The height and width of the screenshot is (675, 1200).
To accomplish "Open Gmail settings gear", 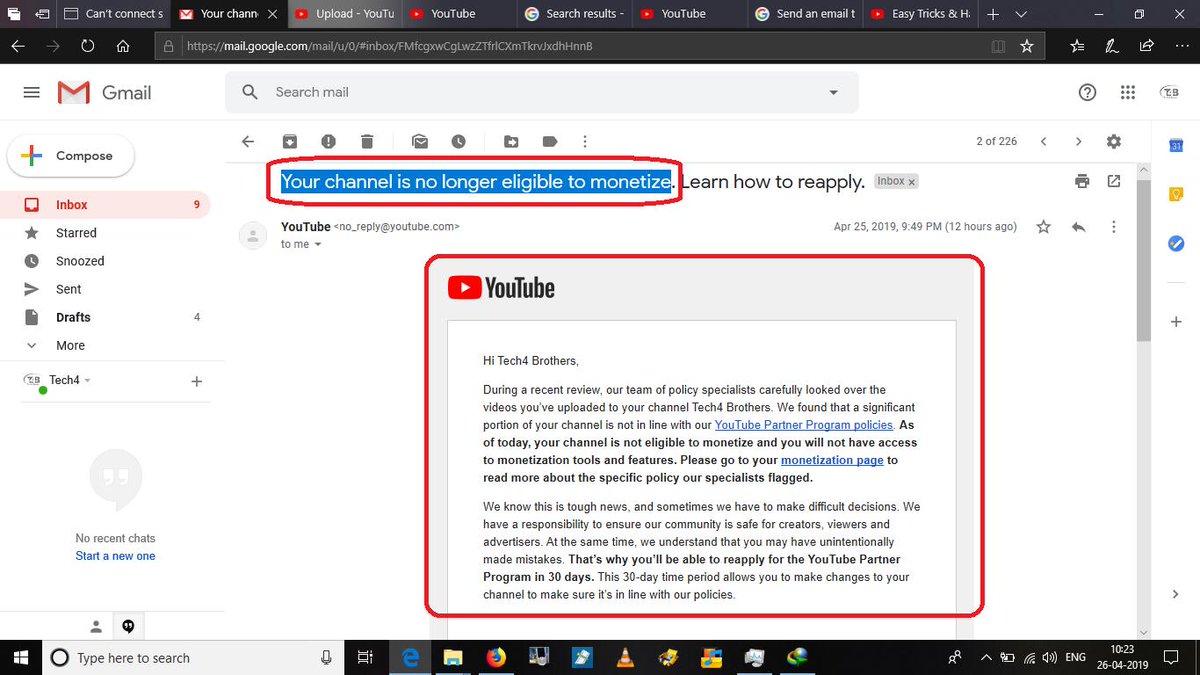I will pyautogui.click(x=1114, y=141).
